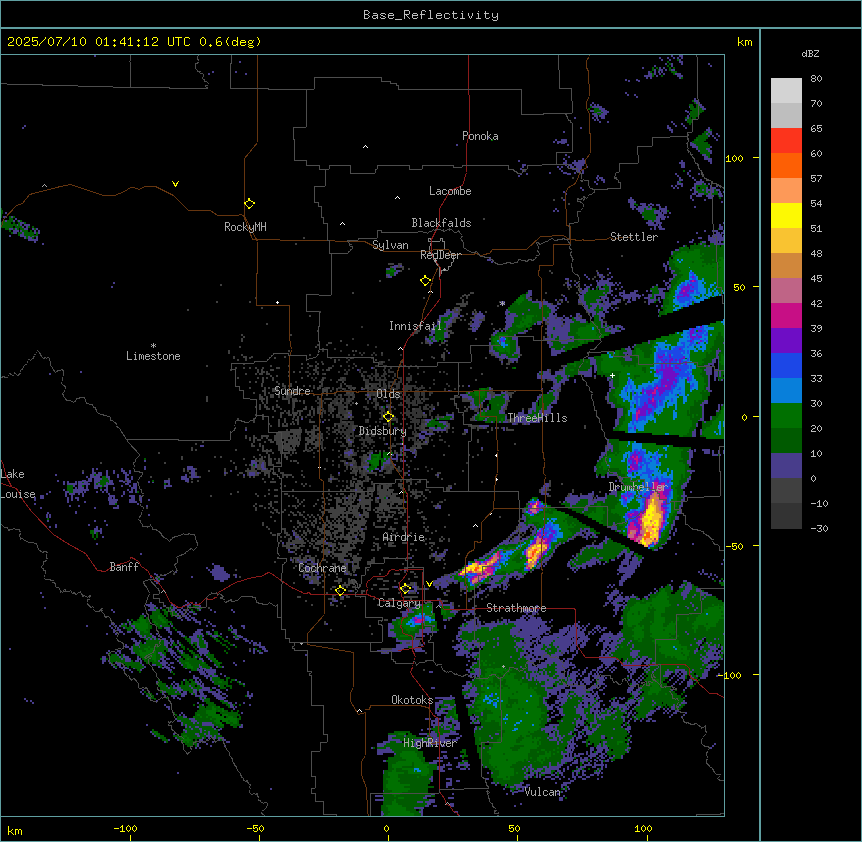Click the Vulcan label
Viewport: 862px width, 842px height.
point(542,792)
